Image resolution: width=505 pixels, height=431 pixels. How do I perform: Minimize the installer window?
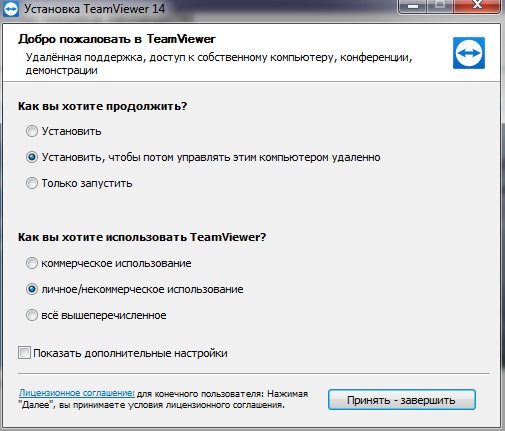tap(413, 5)
